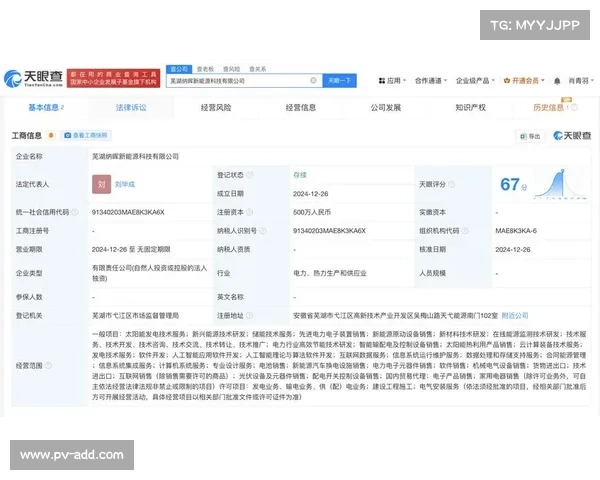Click the orange badge icon next to 工商信息

click(51, 135)
